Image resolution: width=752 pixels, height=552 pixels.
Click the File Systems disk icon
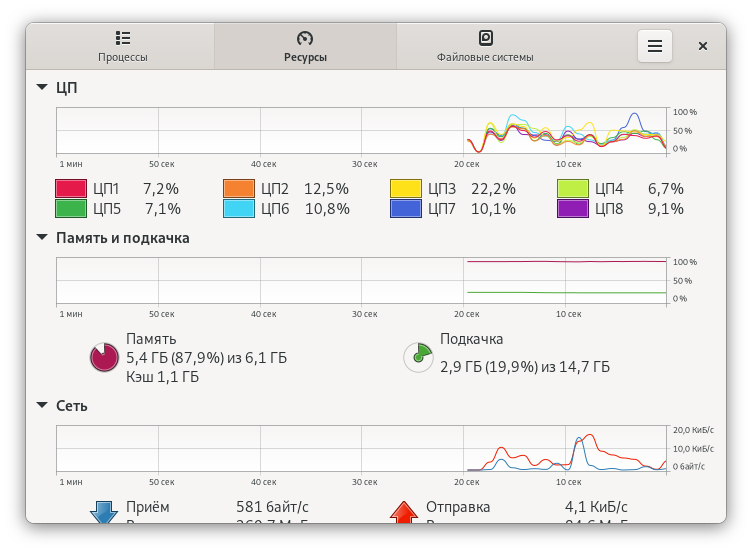pyautogui.click(x=485, y=38)
